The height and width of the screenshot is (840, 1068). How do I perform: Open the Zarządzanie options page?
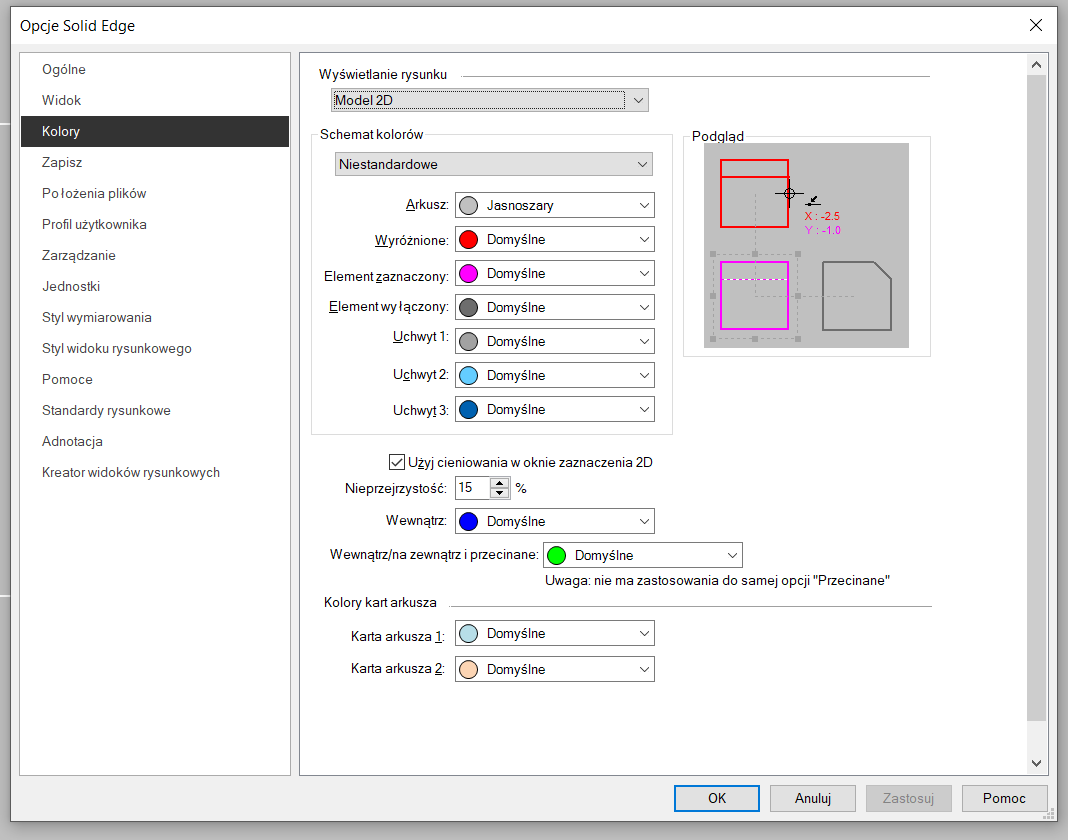(155, 255)
